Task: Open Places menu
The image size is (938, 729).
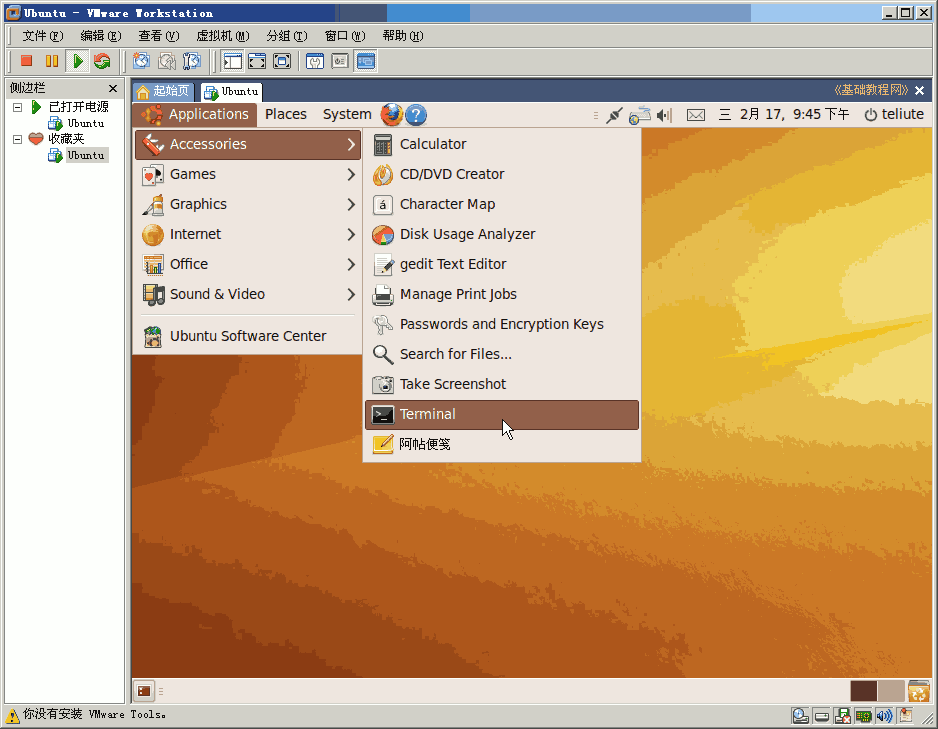Action: click(x=286, y=114)
